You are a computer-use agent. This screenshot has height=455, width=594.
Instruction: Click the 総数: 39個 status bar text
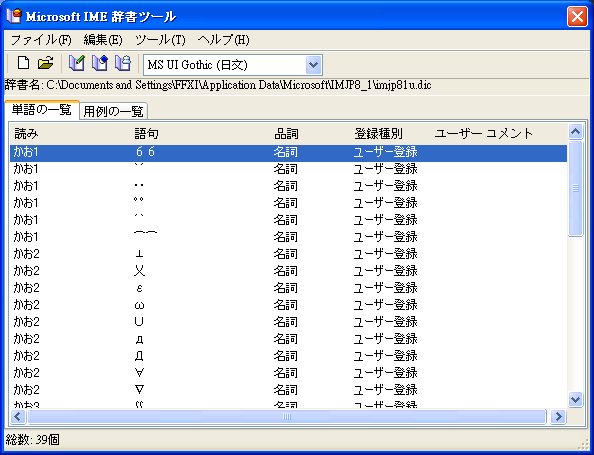33,440
